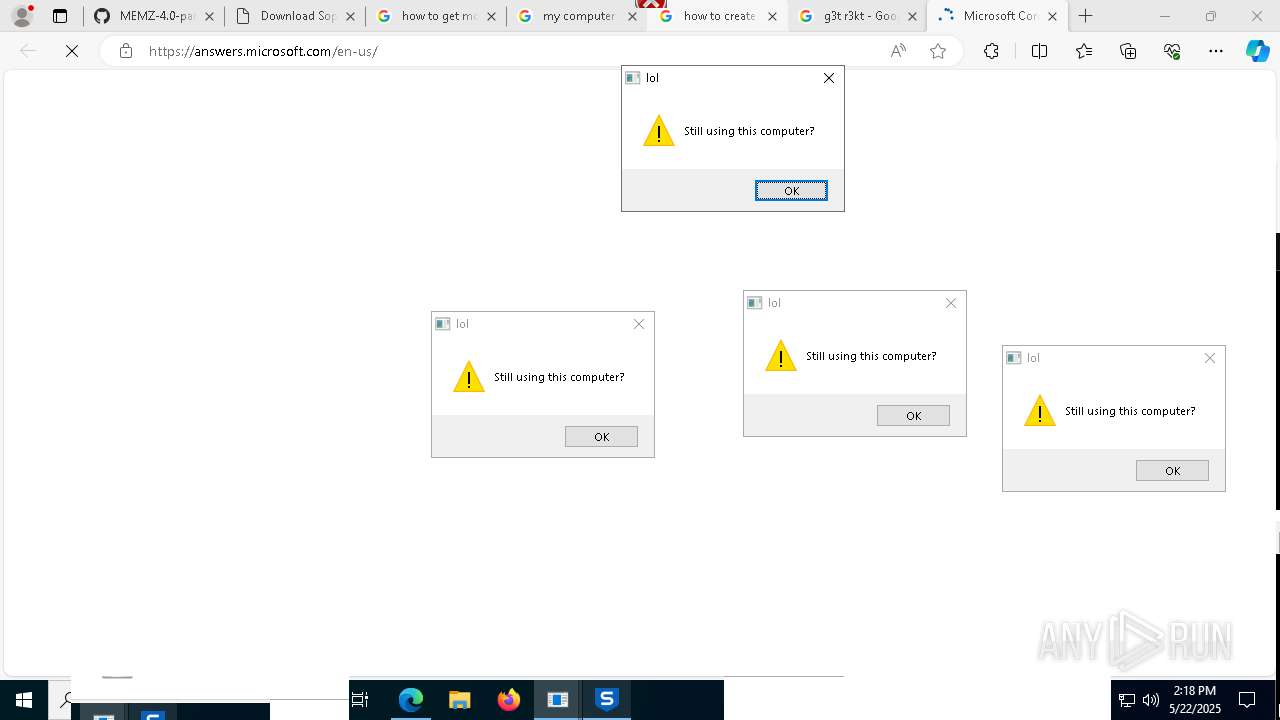Click the warning icon in top dialog

tap(659, 131)
